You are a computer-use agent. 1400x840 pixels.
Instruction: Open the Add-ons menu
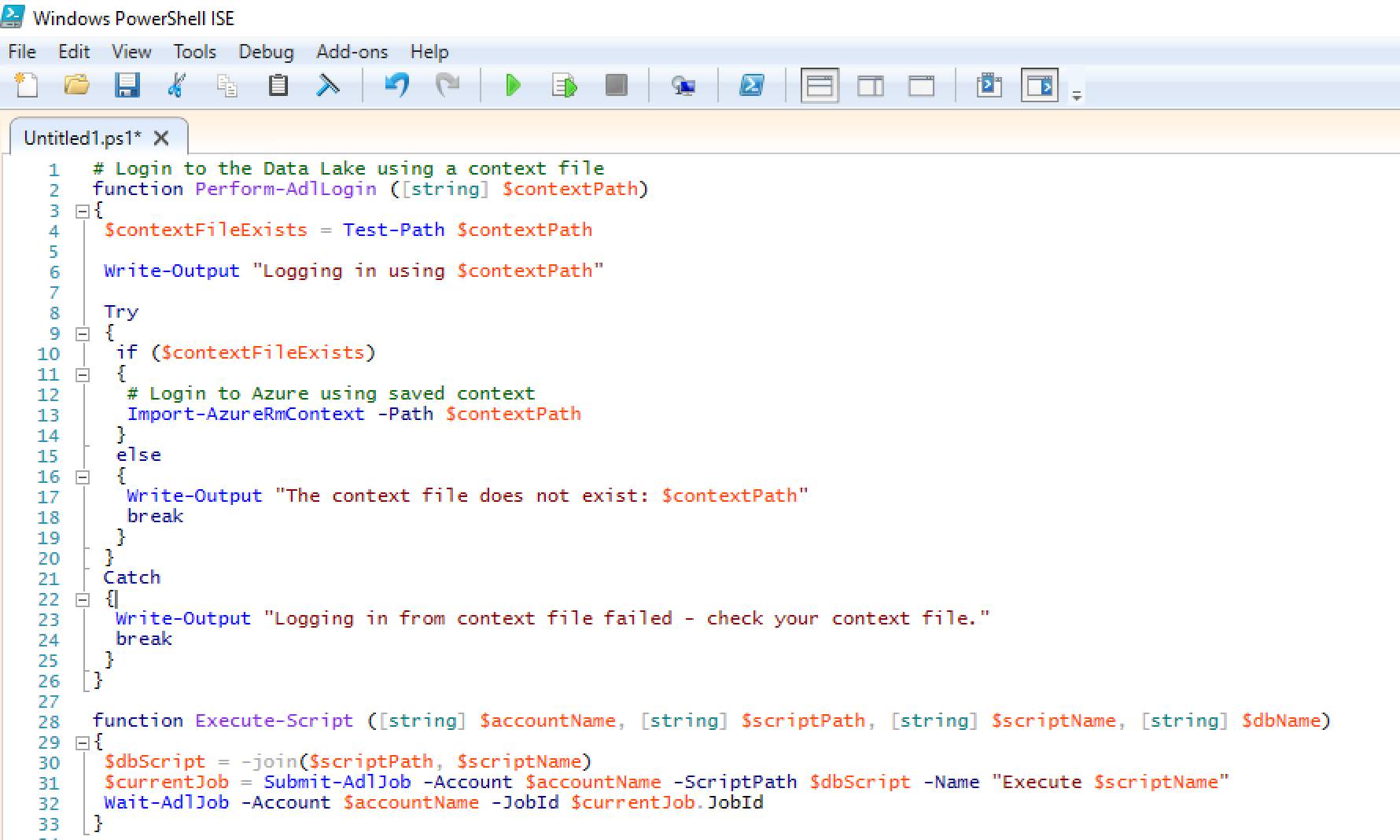click(352, 52)
